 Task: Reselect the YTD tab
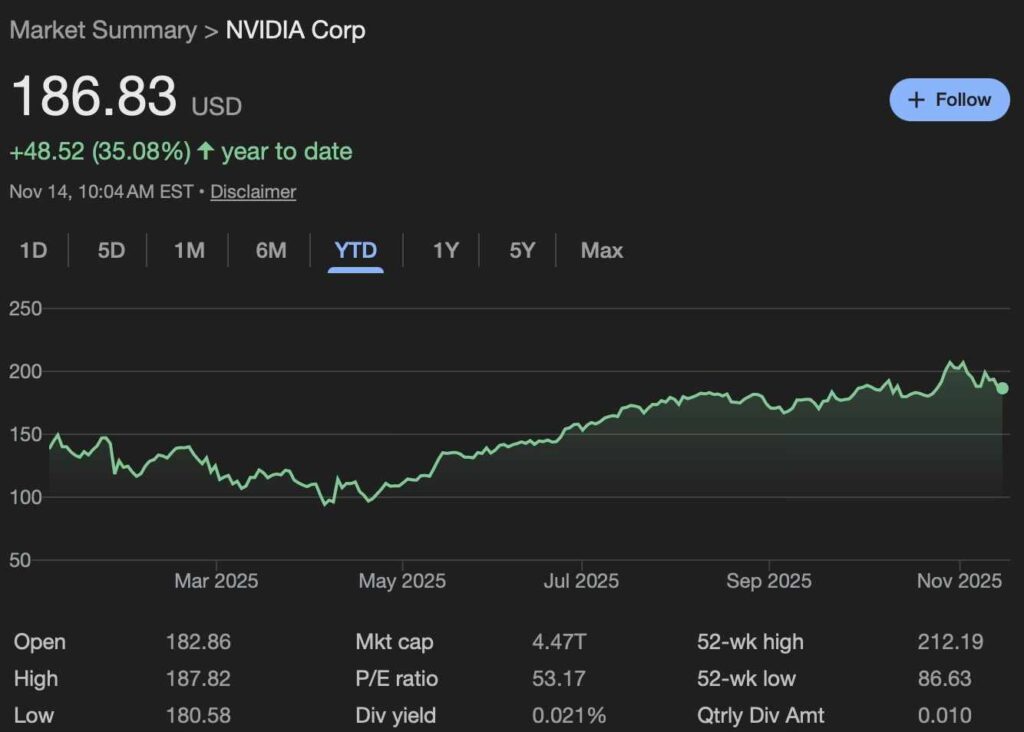[355, 251]
